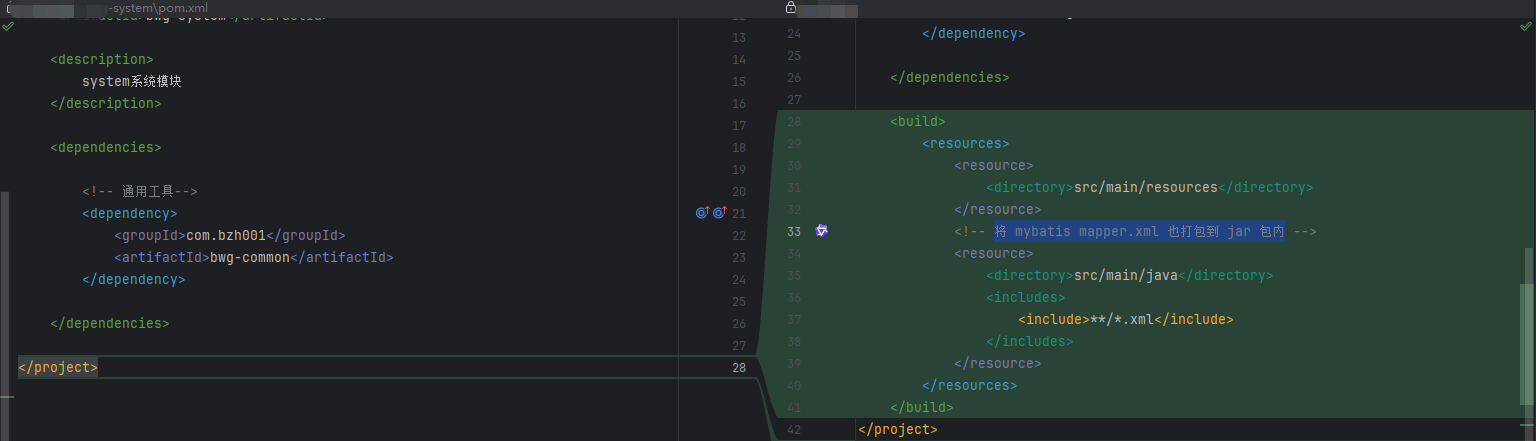Screen dimensions: 1536x441
Task: Click the opening <includes> tag
Action: coord(1026,297)
